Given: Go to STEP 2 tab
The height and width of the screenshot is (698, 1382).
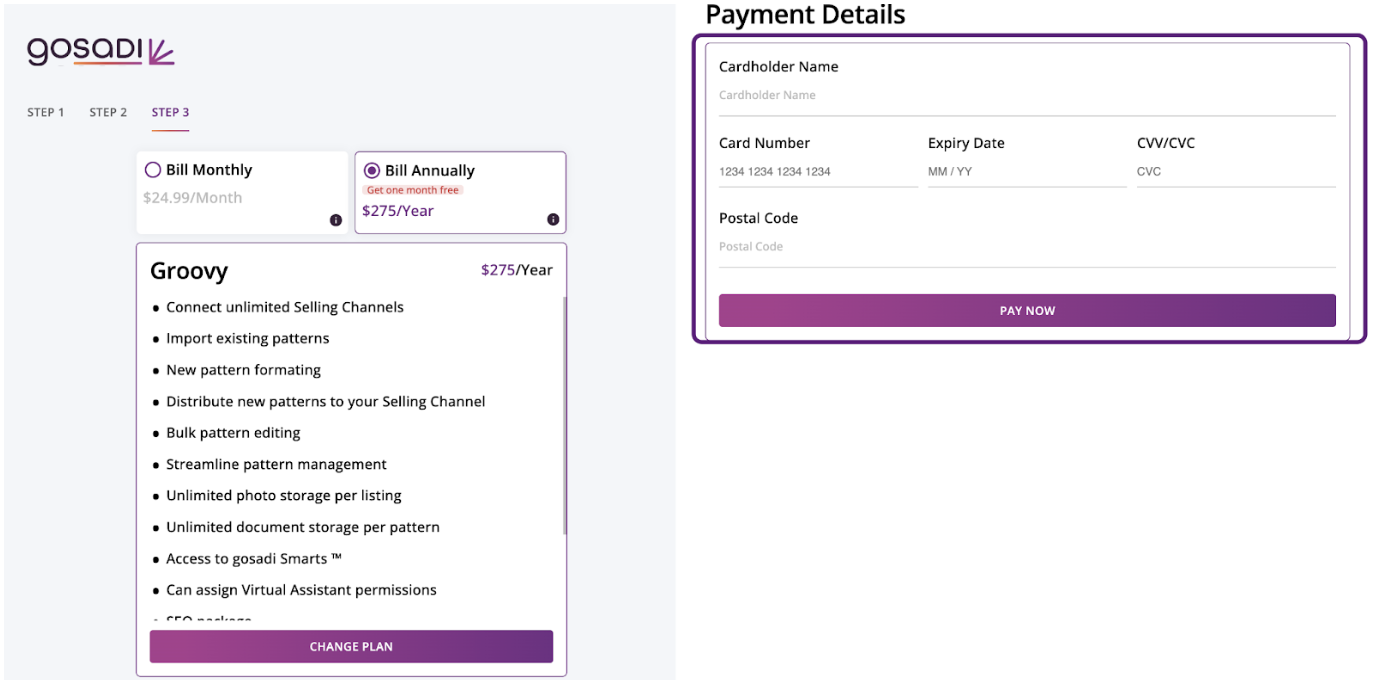Looking at the screenshot, I should [108, 112].
